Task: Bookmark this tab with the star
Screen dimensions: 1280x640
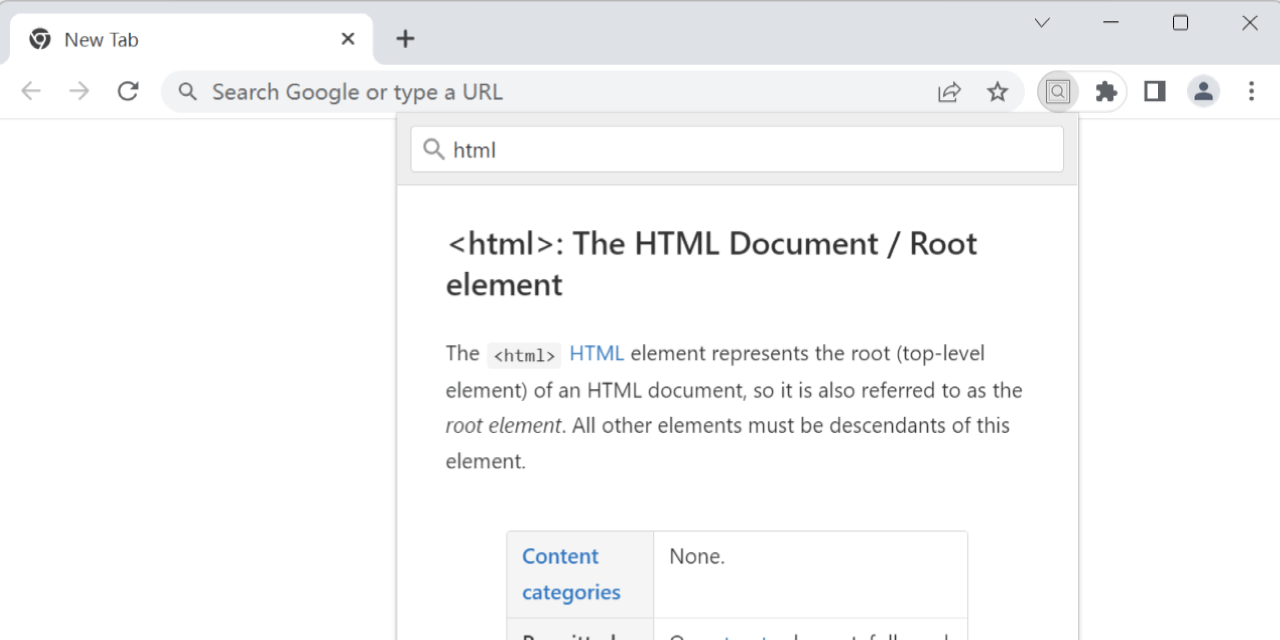Action: click(997, 92)
